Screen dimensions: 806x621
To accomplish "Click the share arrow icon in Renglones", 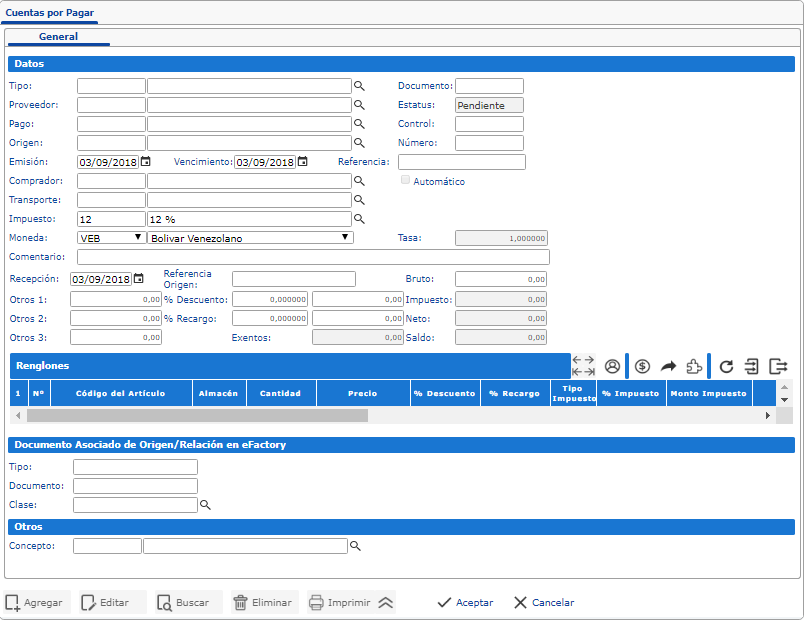I will pyautogui.click(x=669, y=366).
